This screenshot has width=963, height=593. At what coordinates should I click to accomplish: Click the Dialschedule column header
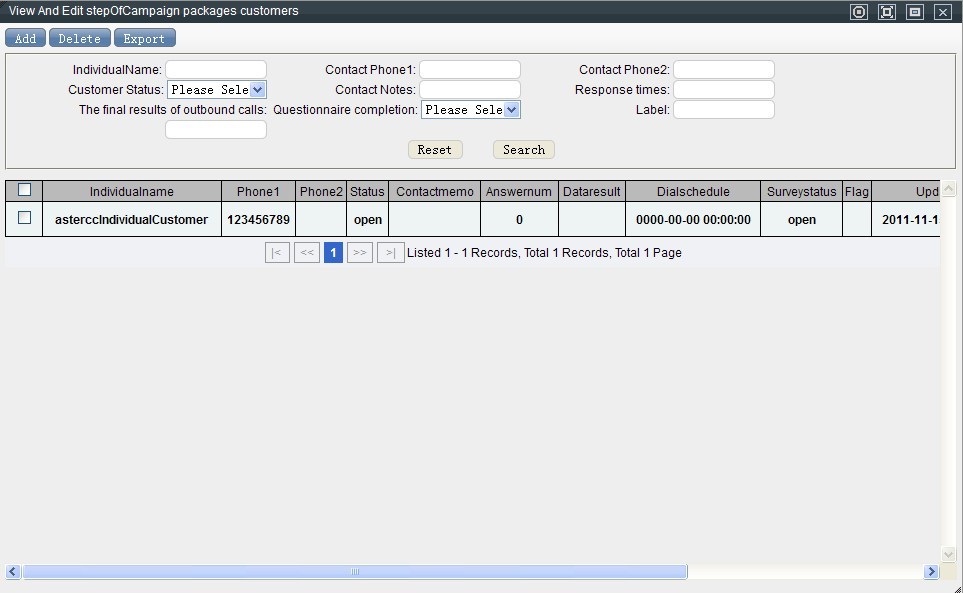click(693, 191)
